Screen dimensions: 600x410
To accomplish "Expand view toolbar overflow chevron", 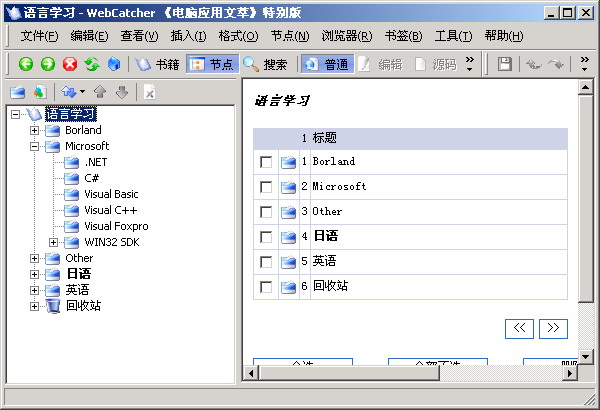I will point(470,64).
